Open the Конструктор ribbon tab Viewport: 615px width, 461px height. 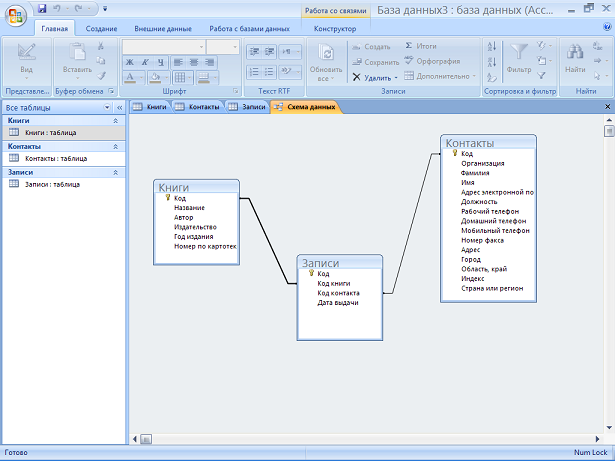(x=335, y=29)
